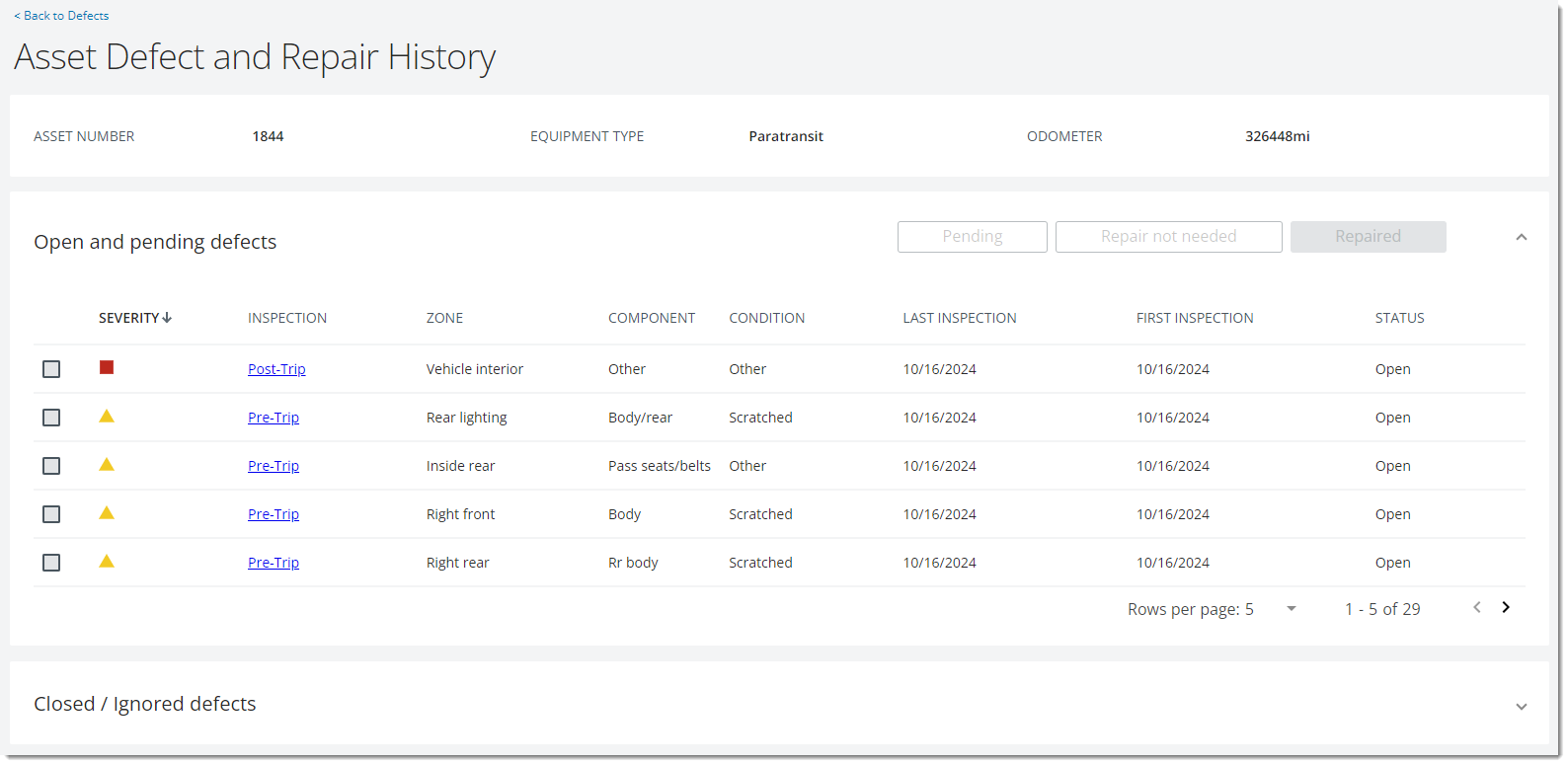Select the Vehicle interior defect checkbox
The width and height of the screenshot is (1568, 765).
(51, 369)
